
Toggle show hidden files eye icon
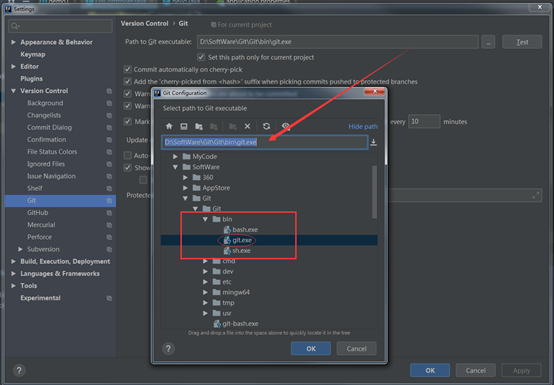pyautogui.click(x=286, y=126)
